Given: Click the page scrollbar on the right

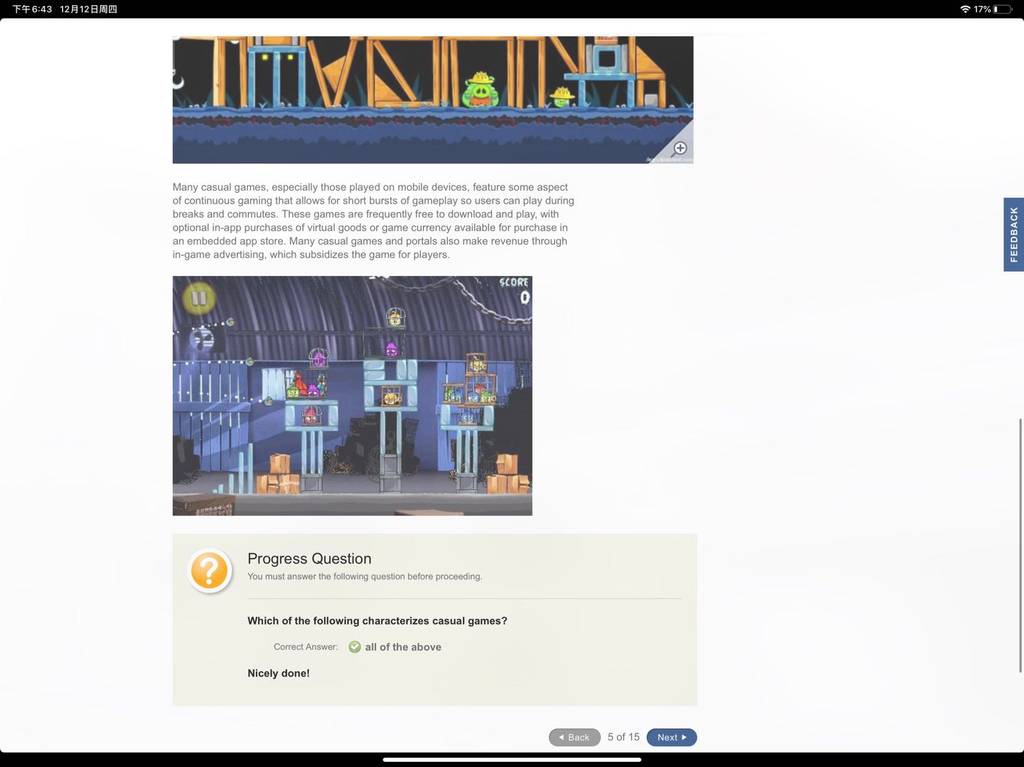Looking at the screenshot, I should [x=1020, y=546].
